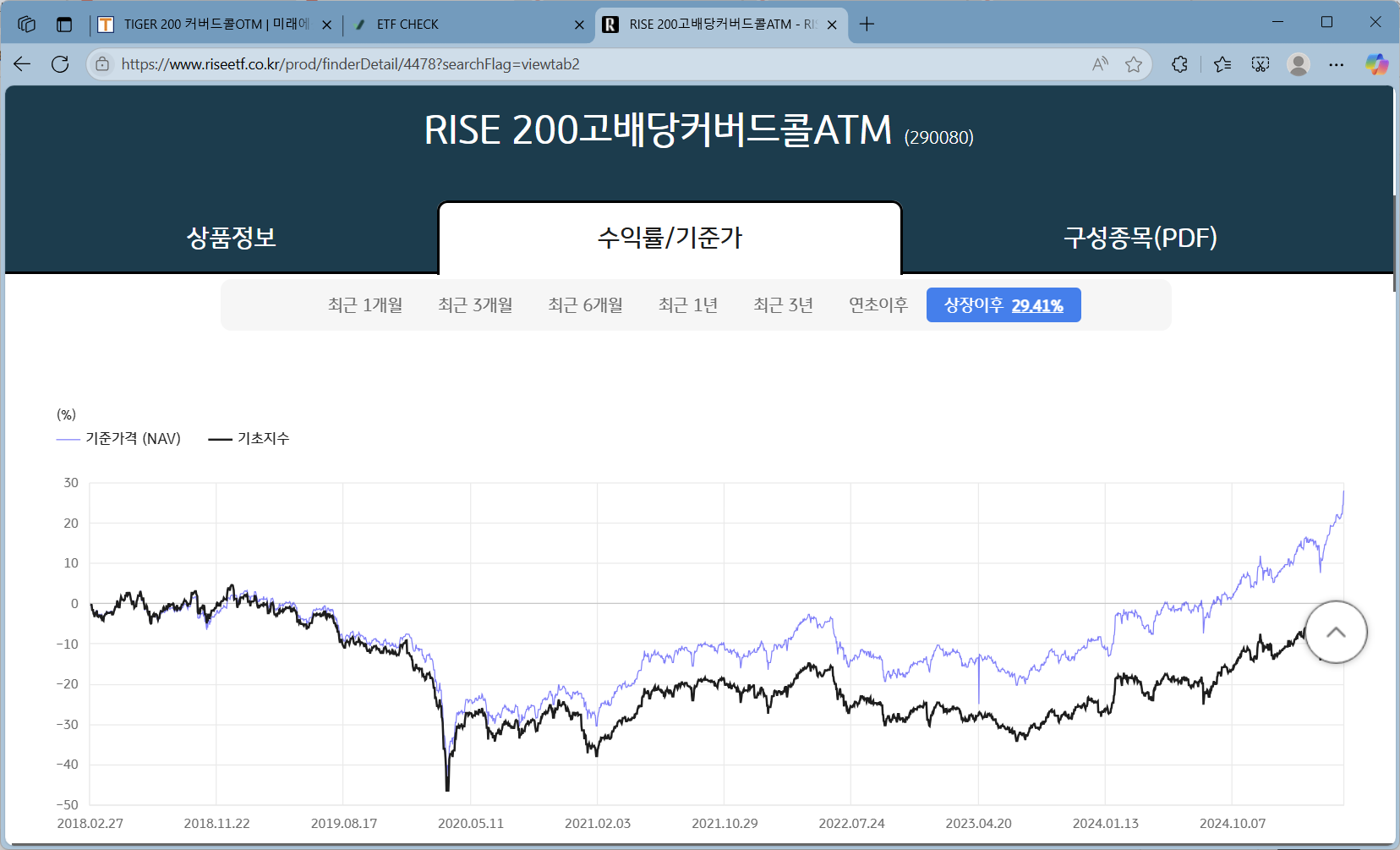Screen dimensions: 1400x850
Task: Open Read aloud in address bar
Action: click(x=1100, y=64)
